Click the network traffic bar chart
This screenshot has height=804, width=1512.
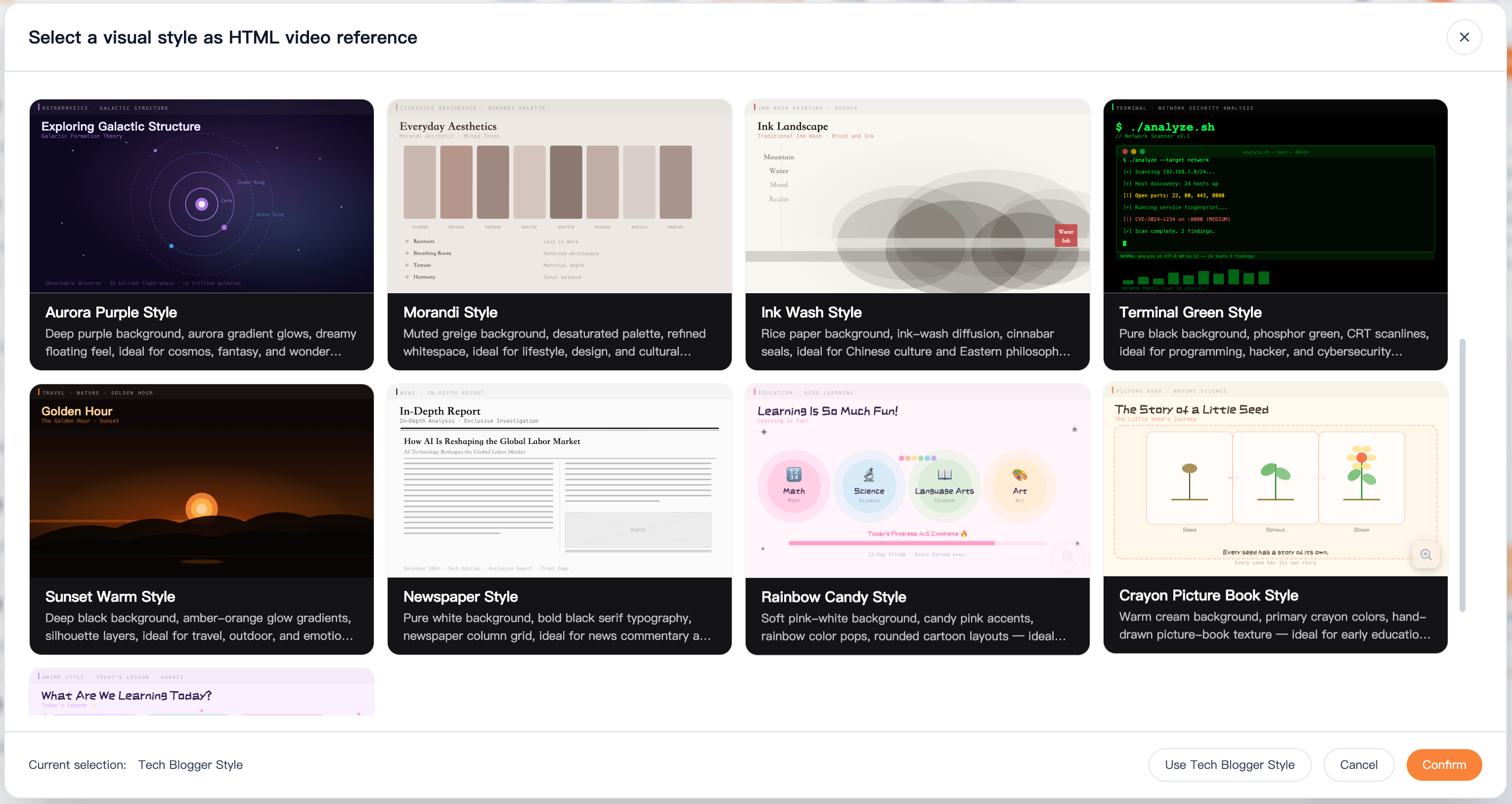(1195, 277)
